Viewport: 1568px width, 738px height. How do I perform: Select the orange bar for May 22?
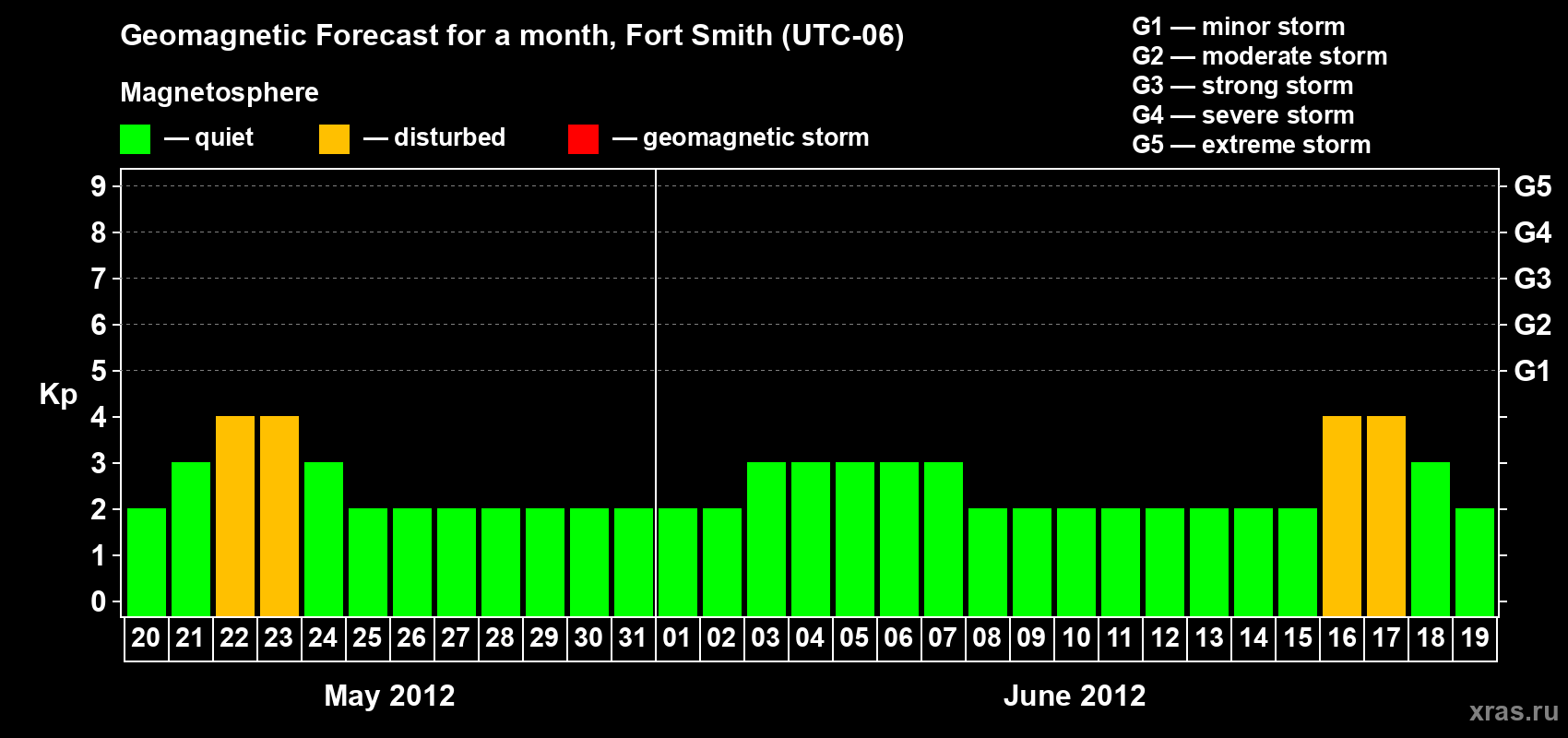click(235, 517)
